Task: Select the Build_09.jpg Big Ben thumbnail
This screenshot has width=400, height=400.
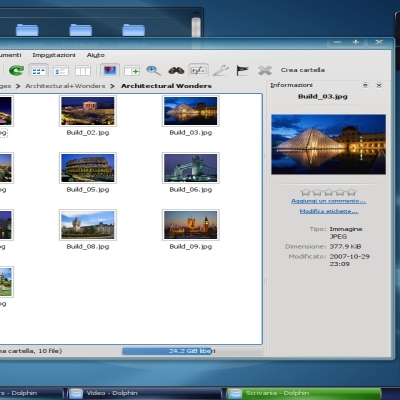Action: pyautogui.click(x=191, y=225)
